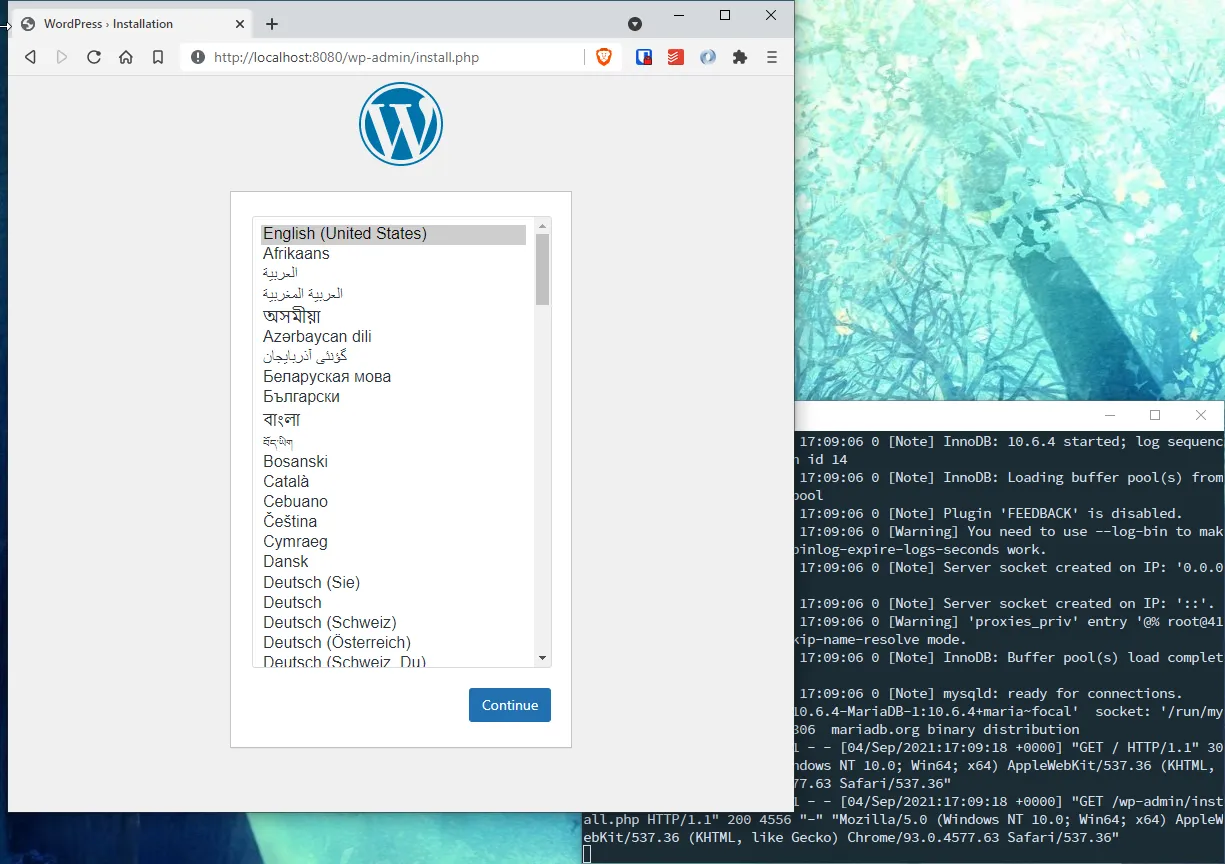
Task: Click the Continue button
Action: [x=510, y=705]
